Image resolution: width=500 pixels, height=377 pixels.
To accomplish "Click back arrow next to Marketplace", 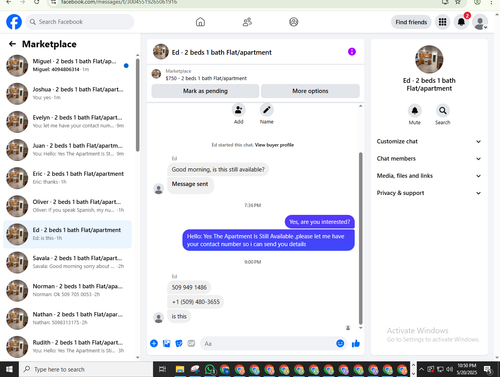I will 12,44.
